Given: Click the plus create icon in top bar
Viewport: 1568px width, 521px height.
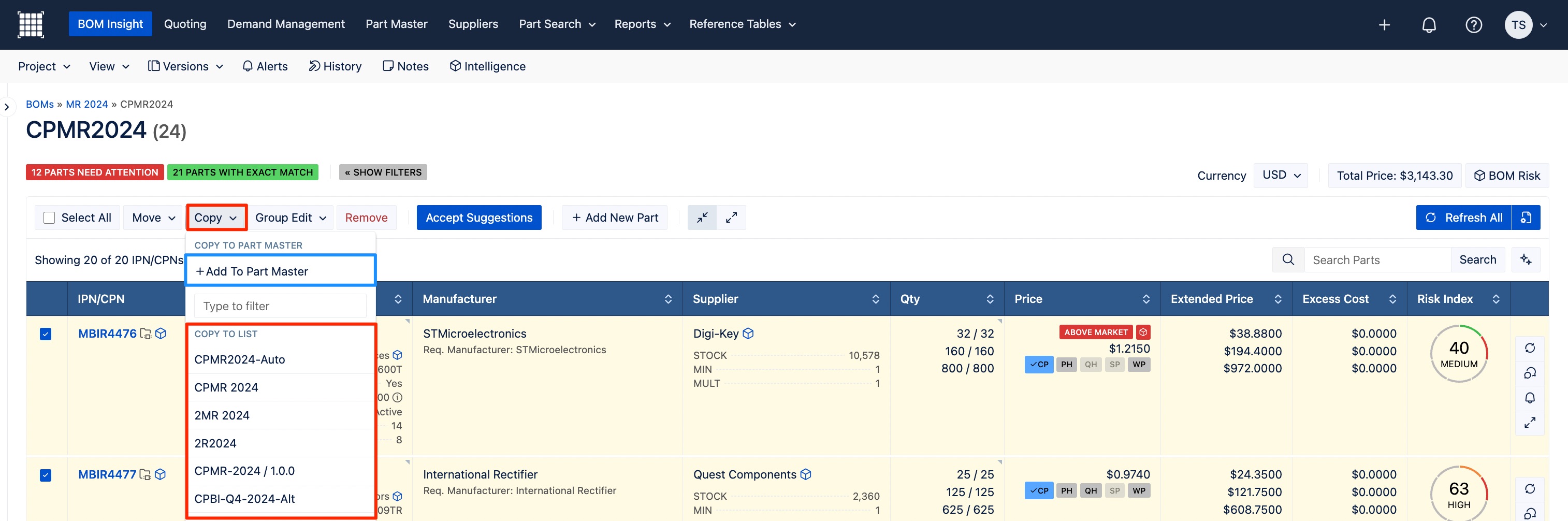Looking at the screenshot, I should [x=1384, y=25].
